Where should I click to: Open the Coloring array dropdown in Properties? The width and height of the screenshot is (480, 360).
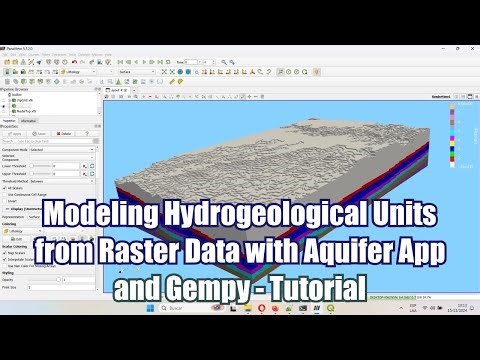tap(23, 231)
